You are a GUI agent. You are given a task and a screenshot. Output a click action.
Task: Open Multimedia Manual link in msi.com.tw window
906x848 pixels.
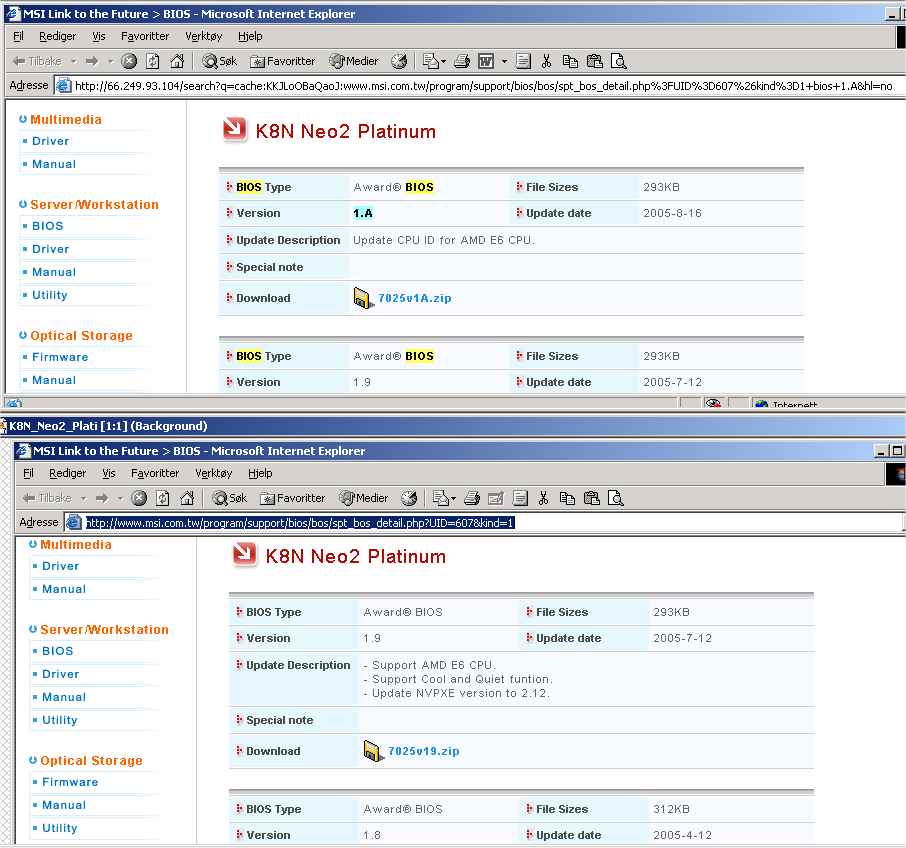(x=64, y=589)
